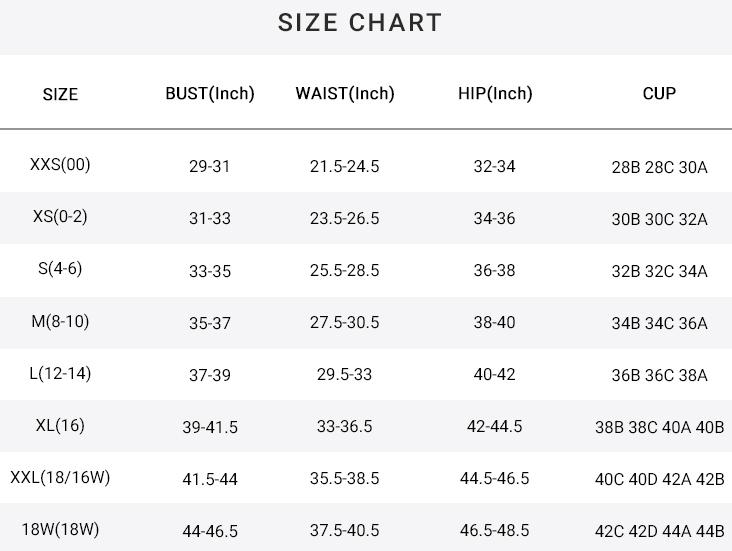The height and width of the screenshot is (551, 732).
Task: Select the SIZE column header
Action: pos(60,95)
